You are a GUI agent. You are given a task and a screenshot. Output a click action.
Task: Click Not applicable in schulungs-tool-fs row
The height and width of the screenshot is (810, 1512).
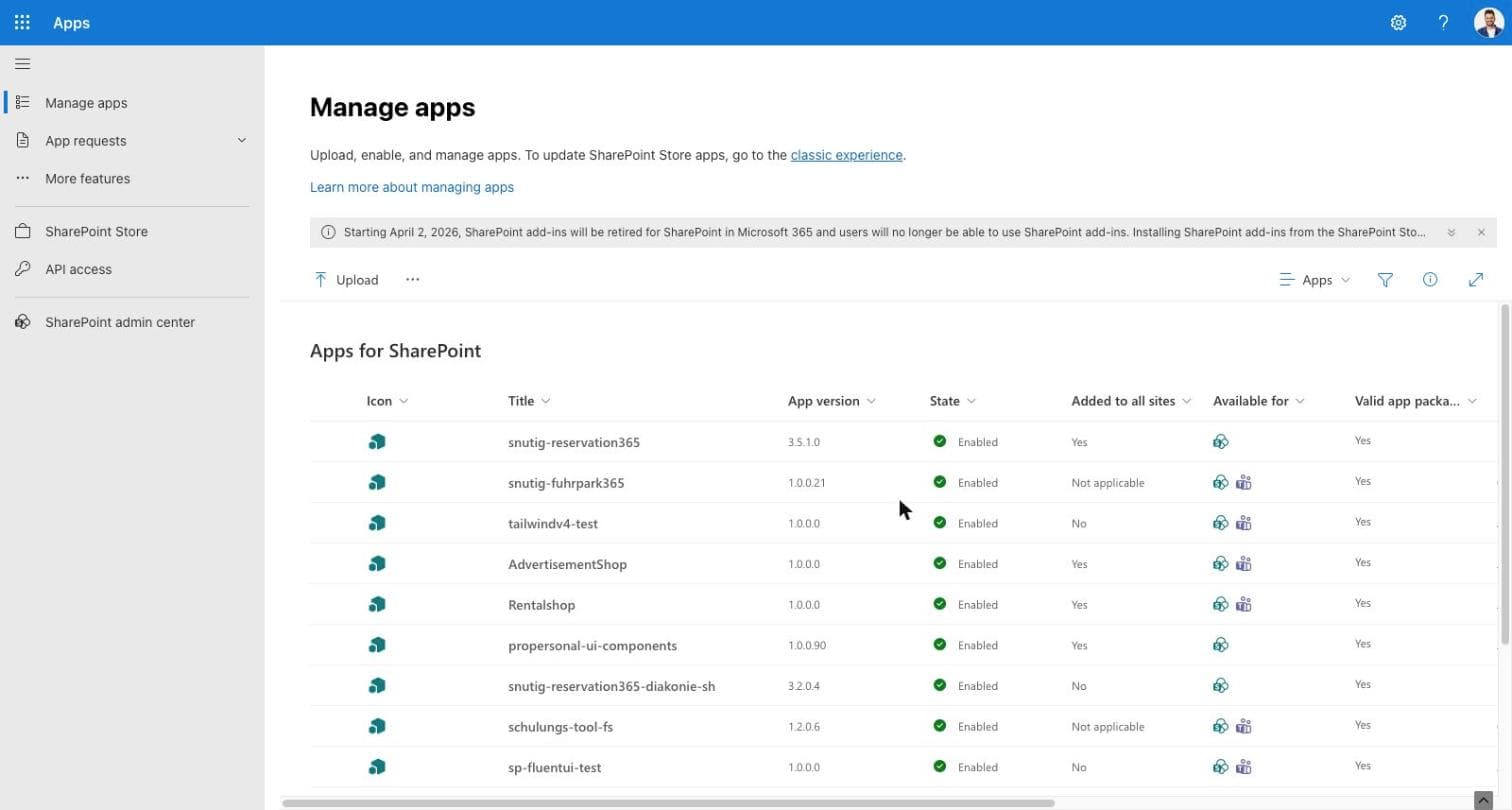(x=1108, y=727)
